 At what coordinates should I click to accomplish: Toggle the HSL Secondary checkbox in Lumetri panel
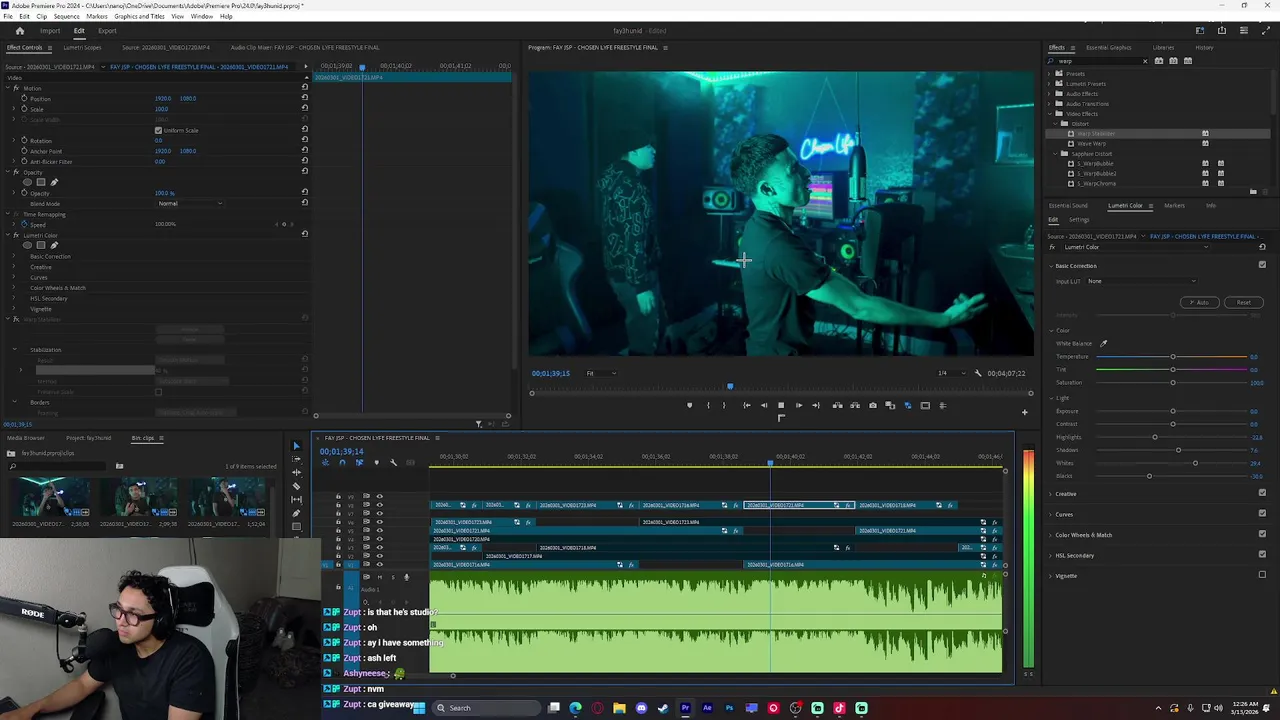(x=1262, y=555)
